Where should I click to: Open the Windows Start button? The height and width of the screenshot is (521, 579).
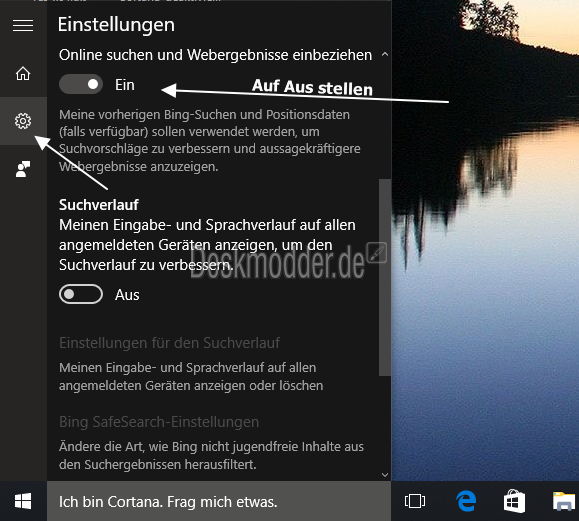[23, 501]
